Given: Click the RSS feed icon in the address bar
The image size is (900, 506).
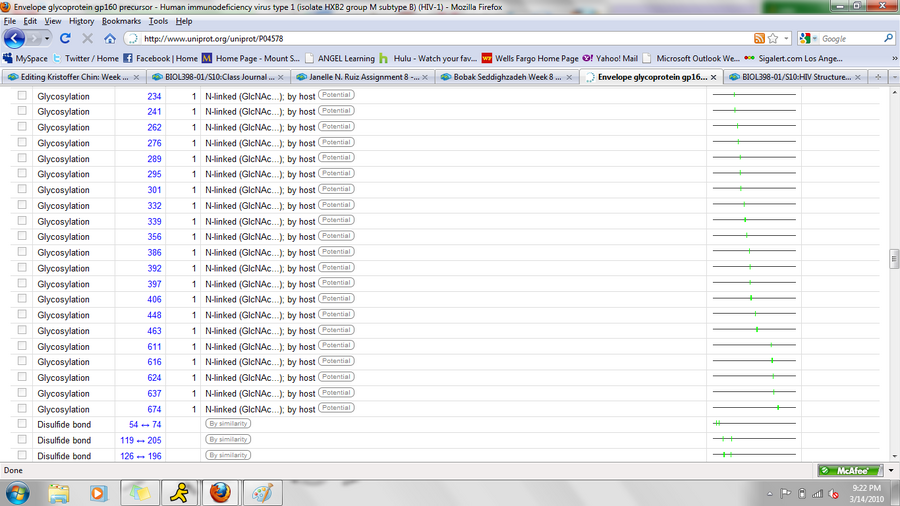Looking at the screenshot, I should [759, 39].
